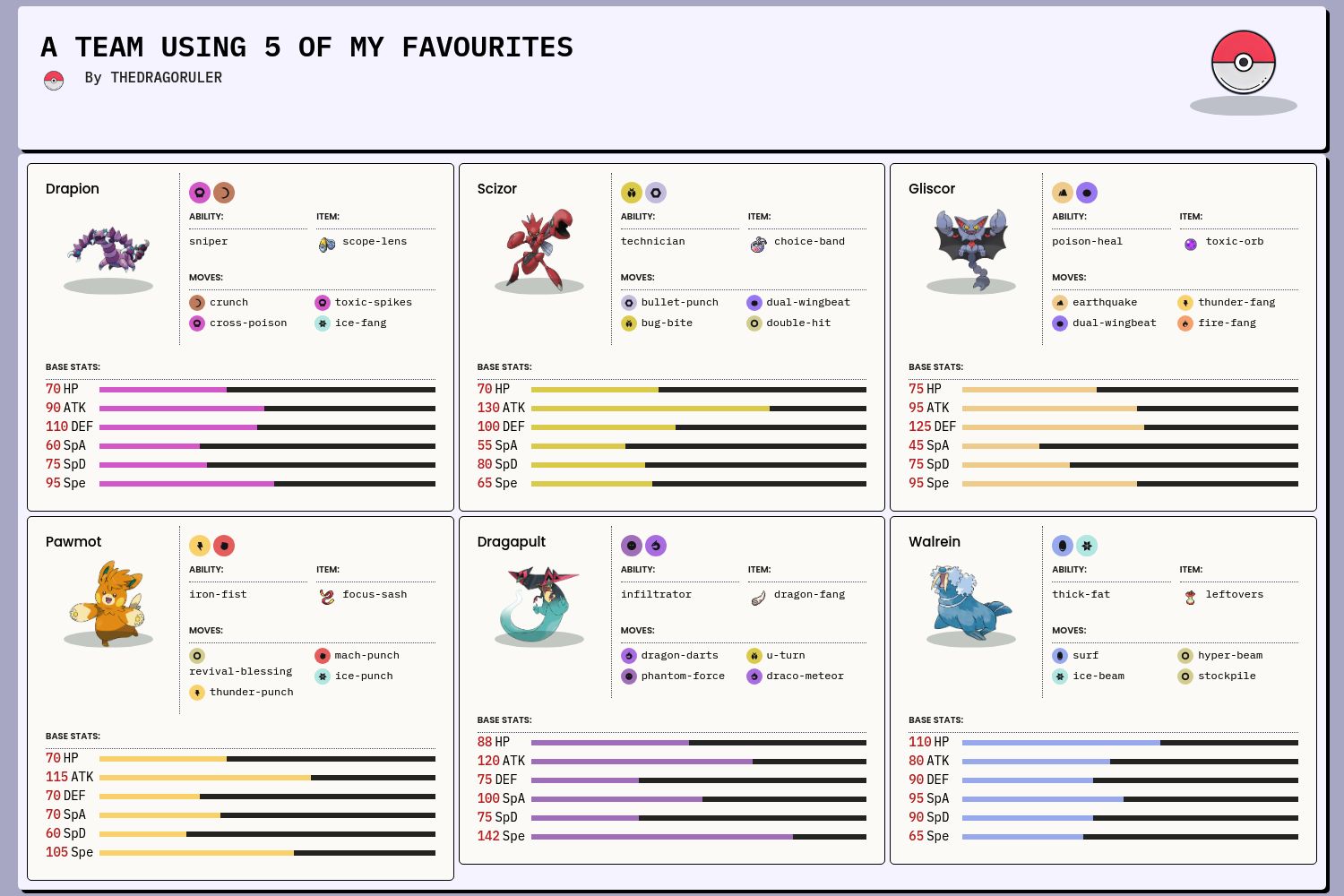Click the type icon beside the ice-beam move
The width and height of the screenshot is (1344, 896).
1060,676
